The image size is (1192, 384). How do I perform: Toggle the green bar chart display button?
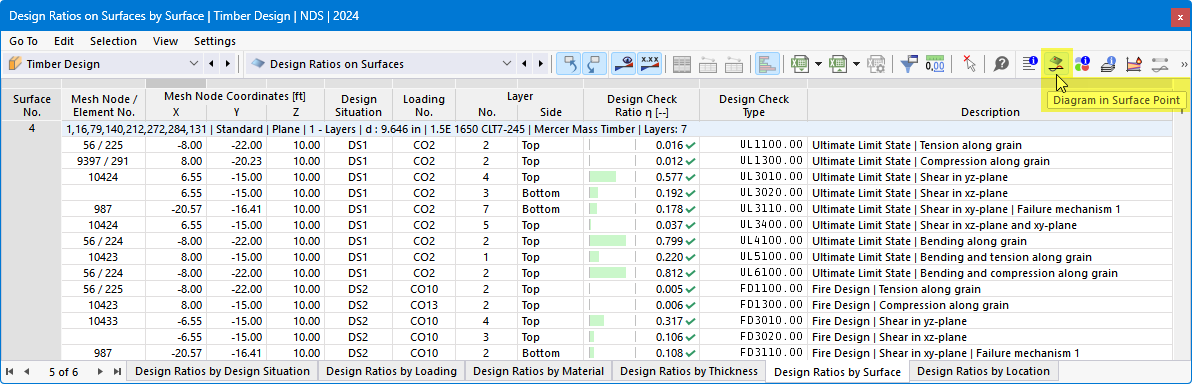tap(768, 64)
